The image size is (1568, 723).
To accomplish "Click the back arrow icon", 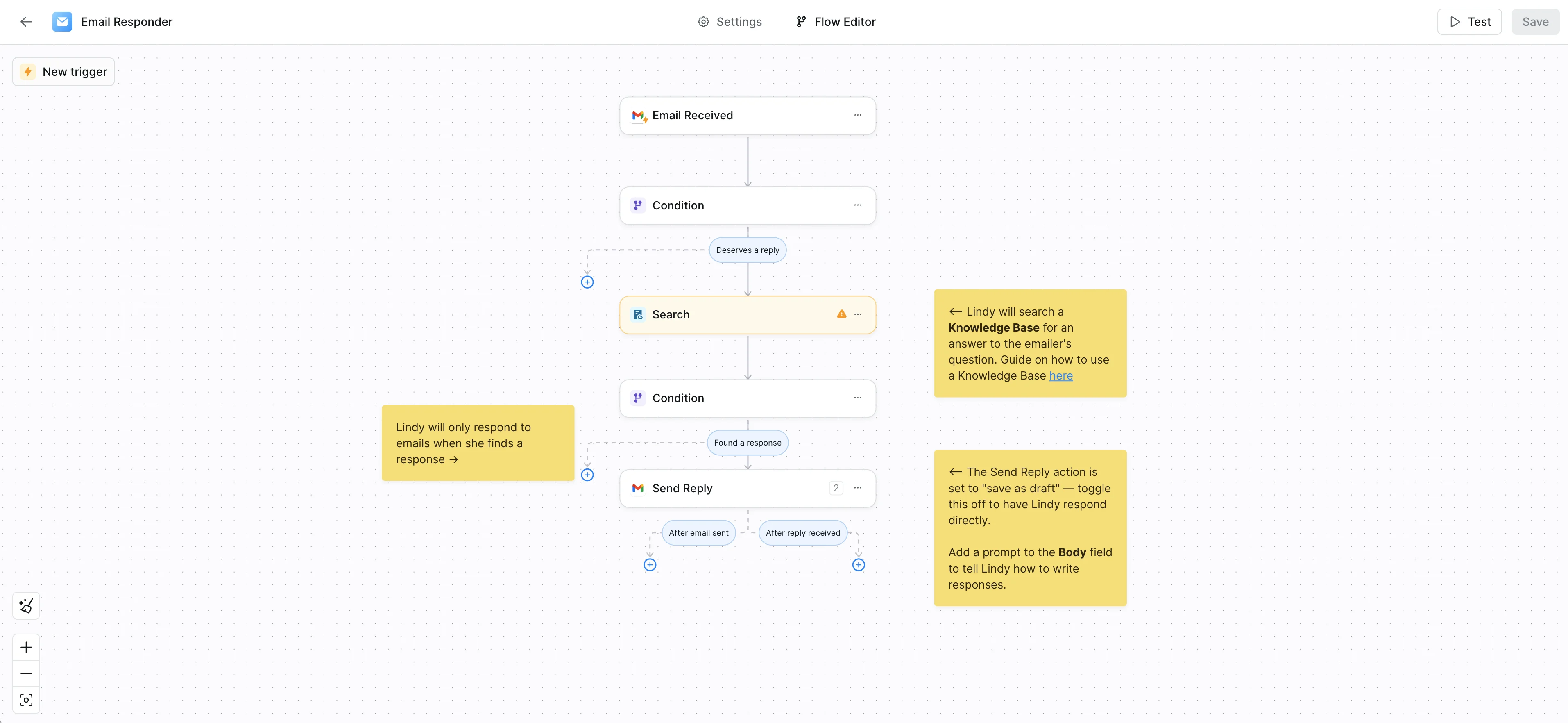I will click(x=25, y=22).
